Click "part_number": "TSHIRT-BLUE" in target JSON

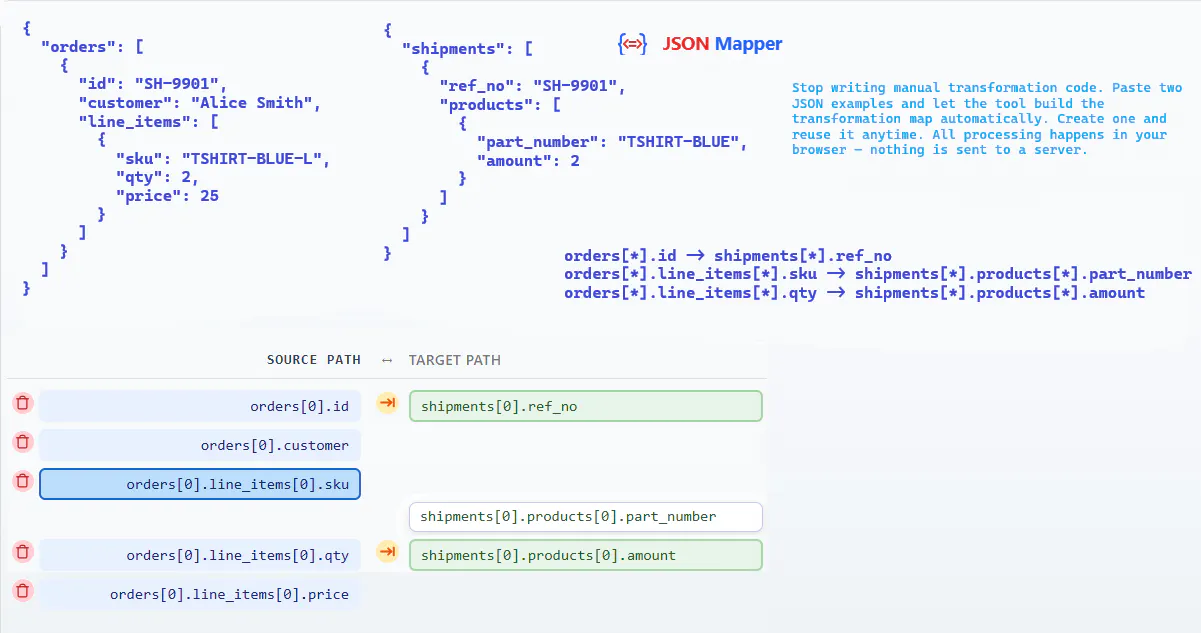pyautogui.click(x=612, y=142)
